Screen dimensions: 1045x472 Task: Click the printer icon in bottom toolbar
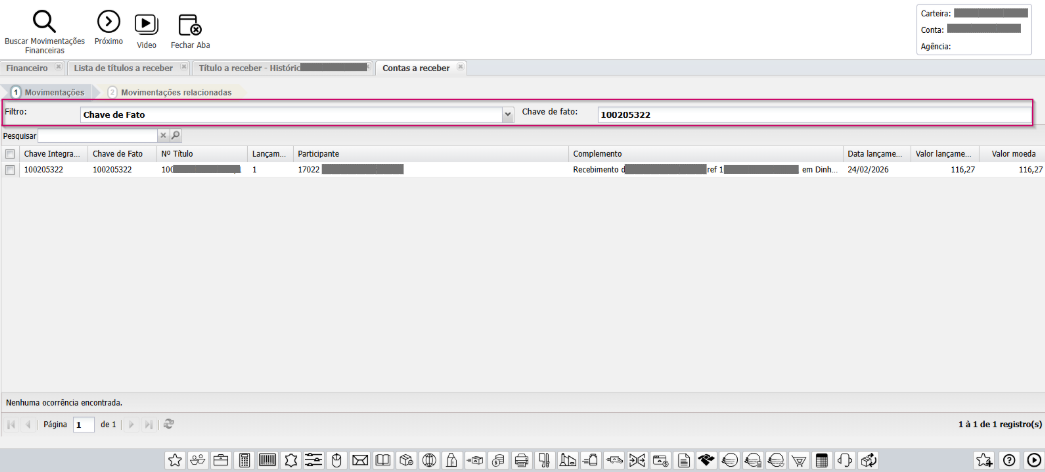521,460
